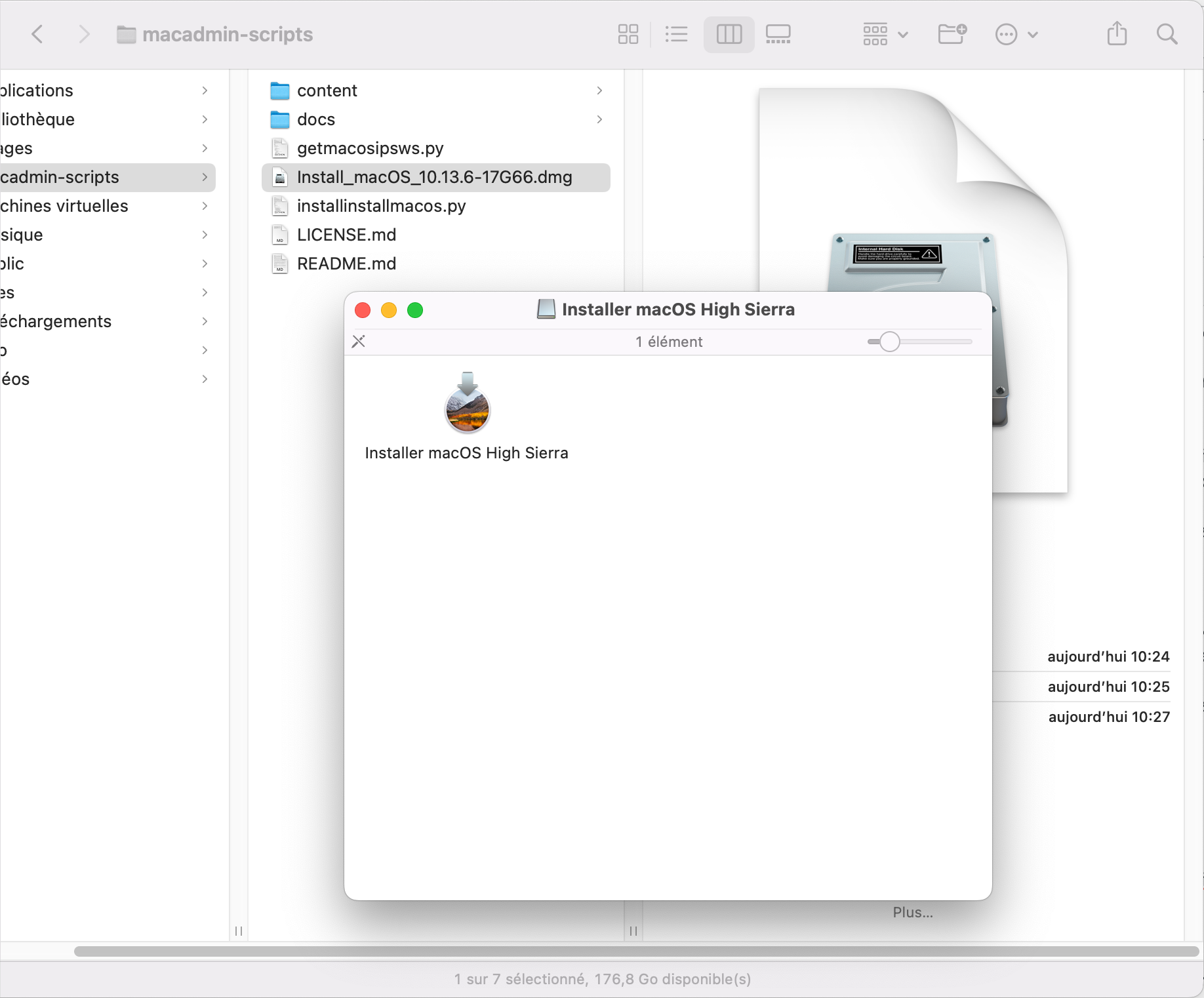
Task: Click the '1 sur 7 sélectionné' status bar
Action: (x=602, y=979)
